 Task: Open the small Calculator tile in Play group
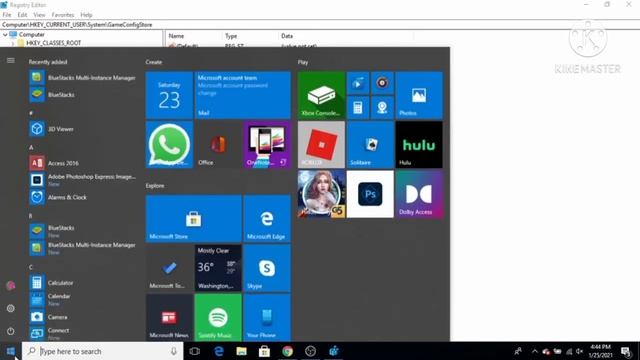pyautogui.click(x=358, y=108)
